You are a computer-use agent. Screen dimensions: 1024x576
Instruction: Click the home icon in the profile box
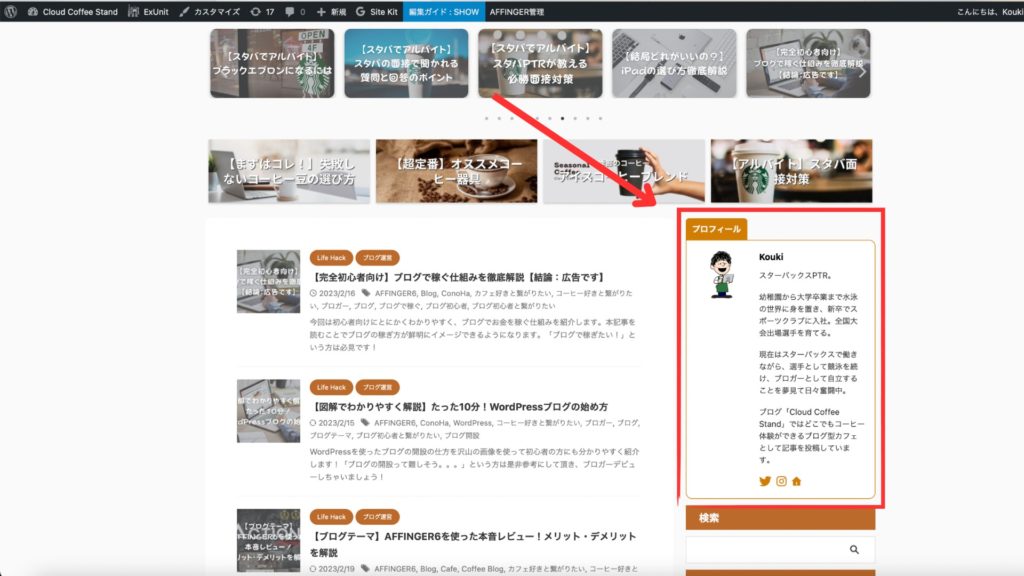tap(797, 481)
